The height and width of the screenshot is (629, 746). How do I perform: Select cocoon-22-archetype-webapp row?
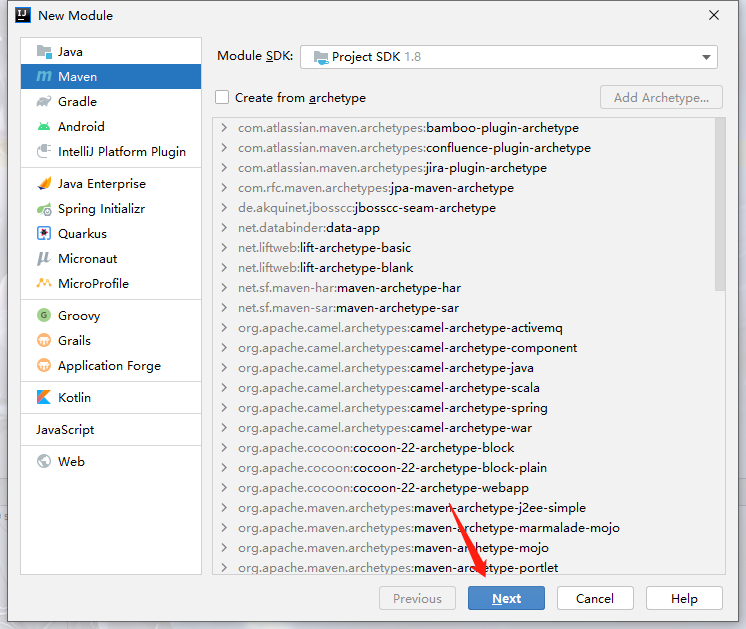tap(464, 487)
